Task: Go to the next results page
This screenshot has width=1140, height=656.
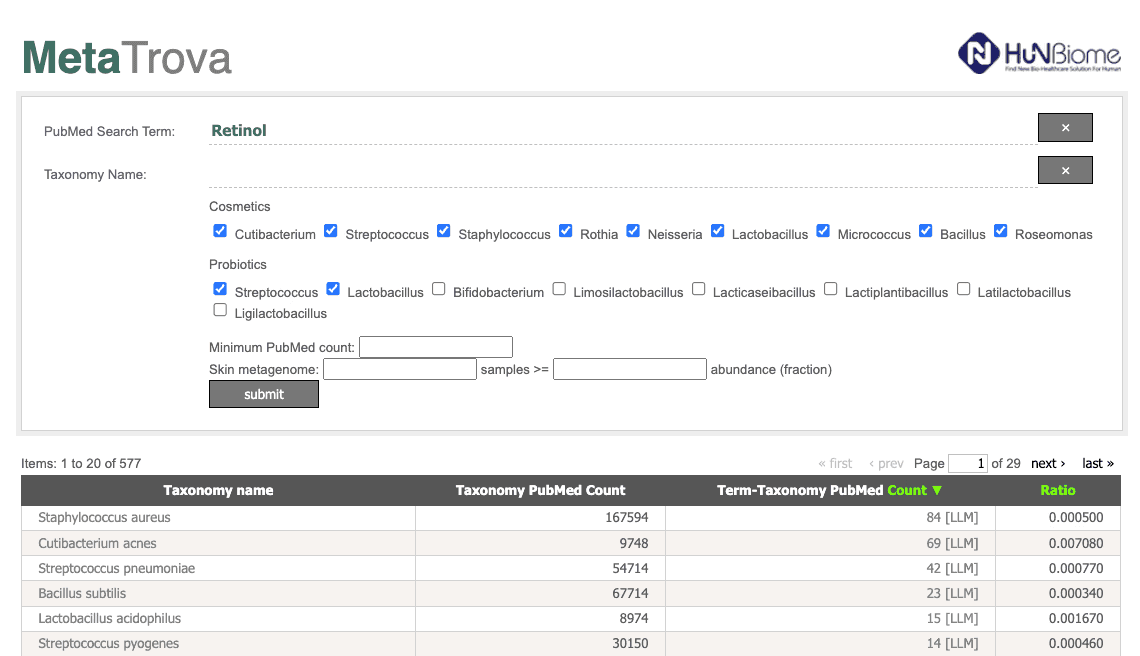Action: (1048, 463)
